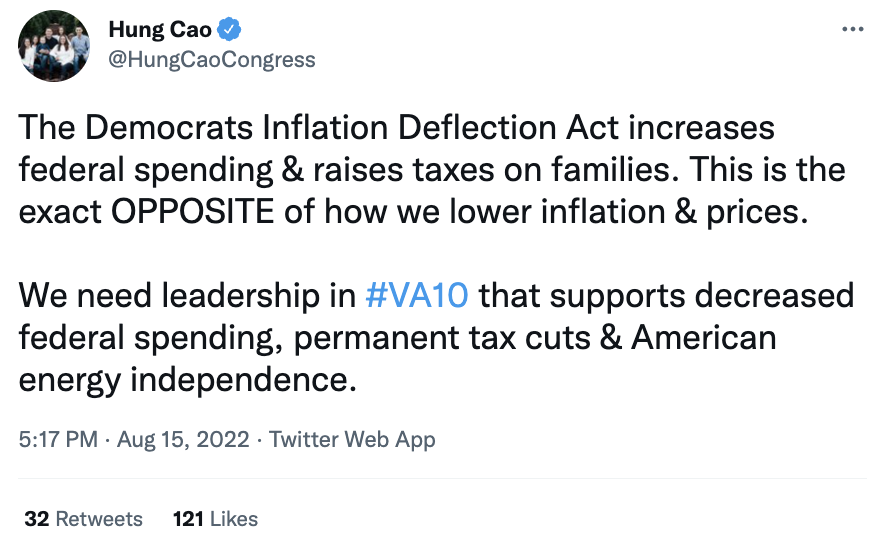The width and height of the screenshot is (890, 550).
Task: Open the three-dot more options menu
Action: click(853, 29)
